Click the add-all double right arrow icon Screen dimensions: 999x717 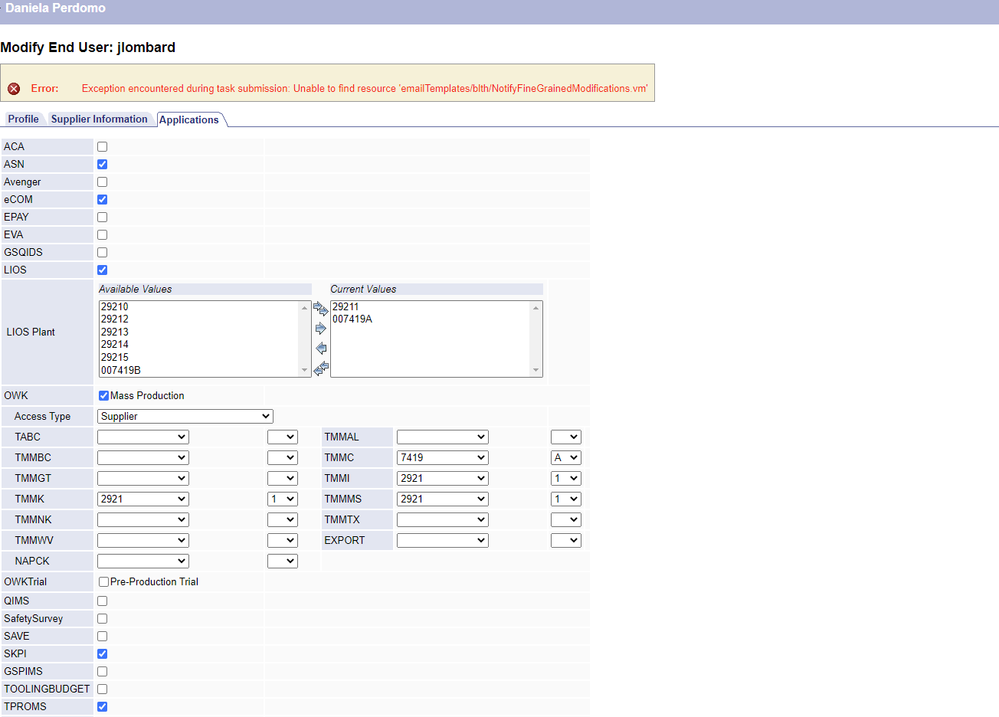pos(321,309)
